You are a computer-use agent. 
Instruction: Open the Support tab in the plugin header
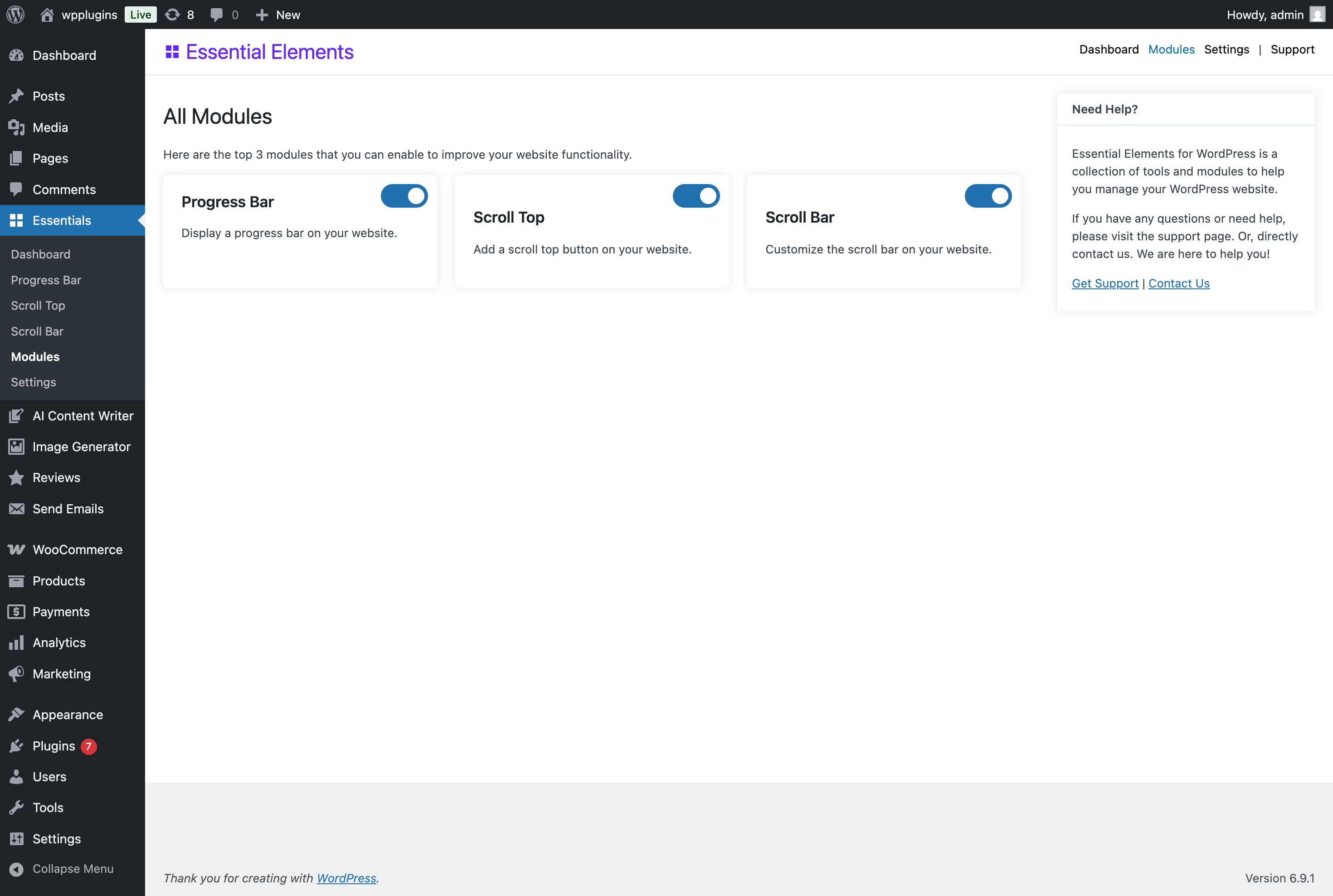pyautogui.click(x=1293, y=49)
